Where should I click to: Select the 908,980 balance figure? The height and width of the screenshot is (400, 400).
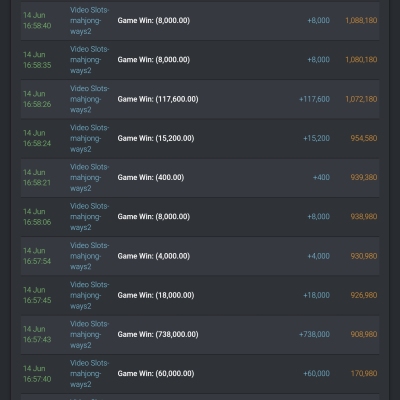point(364,334)
